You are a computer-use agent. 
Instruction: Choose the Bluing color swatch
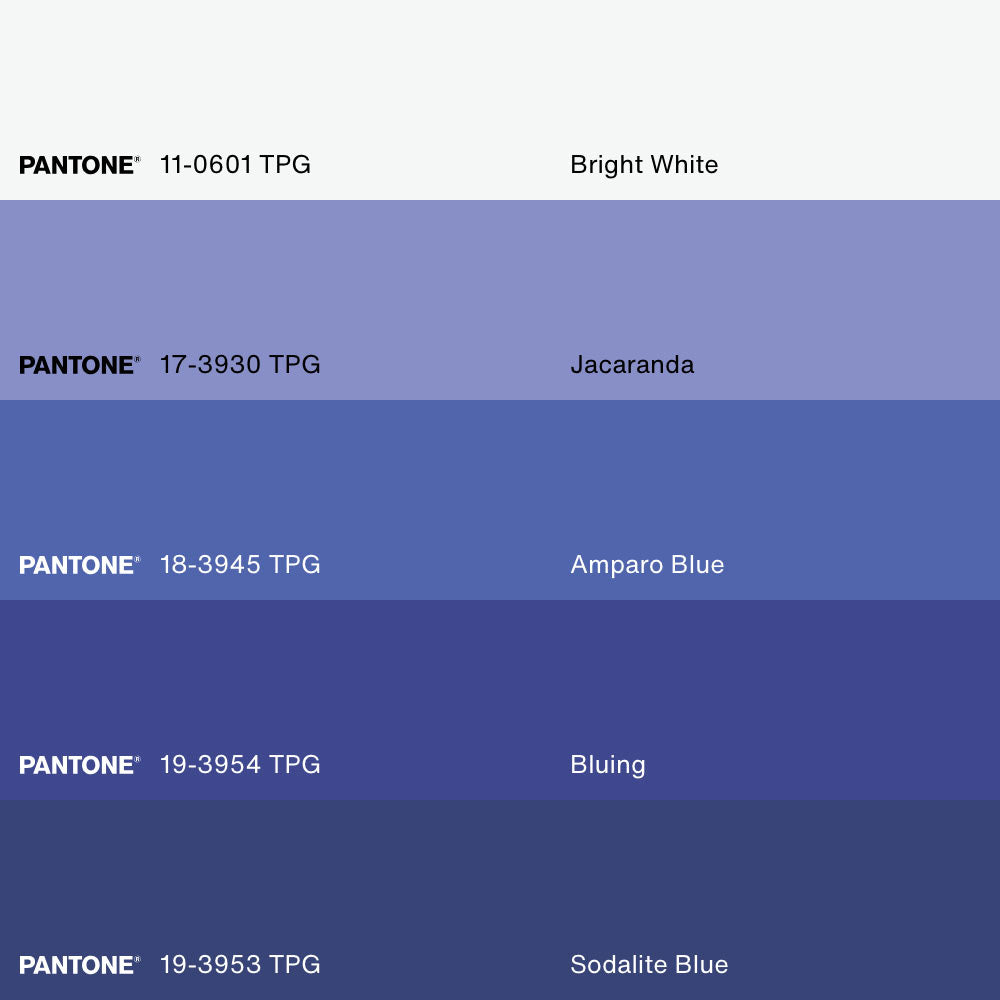(500, 680)
